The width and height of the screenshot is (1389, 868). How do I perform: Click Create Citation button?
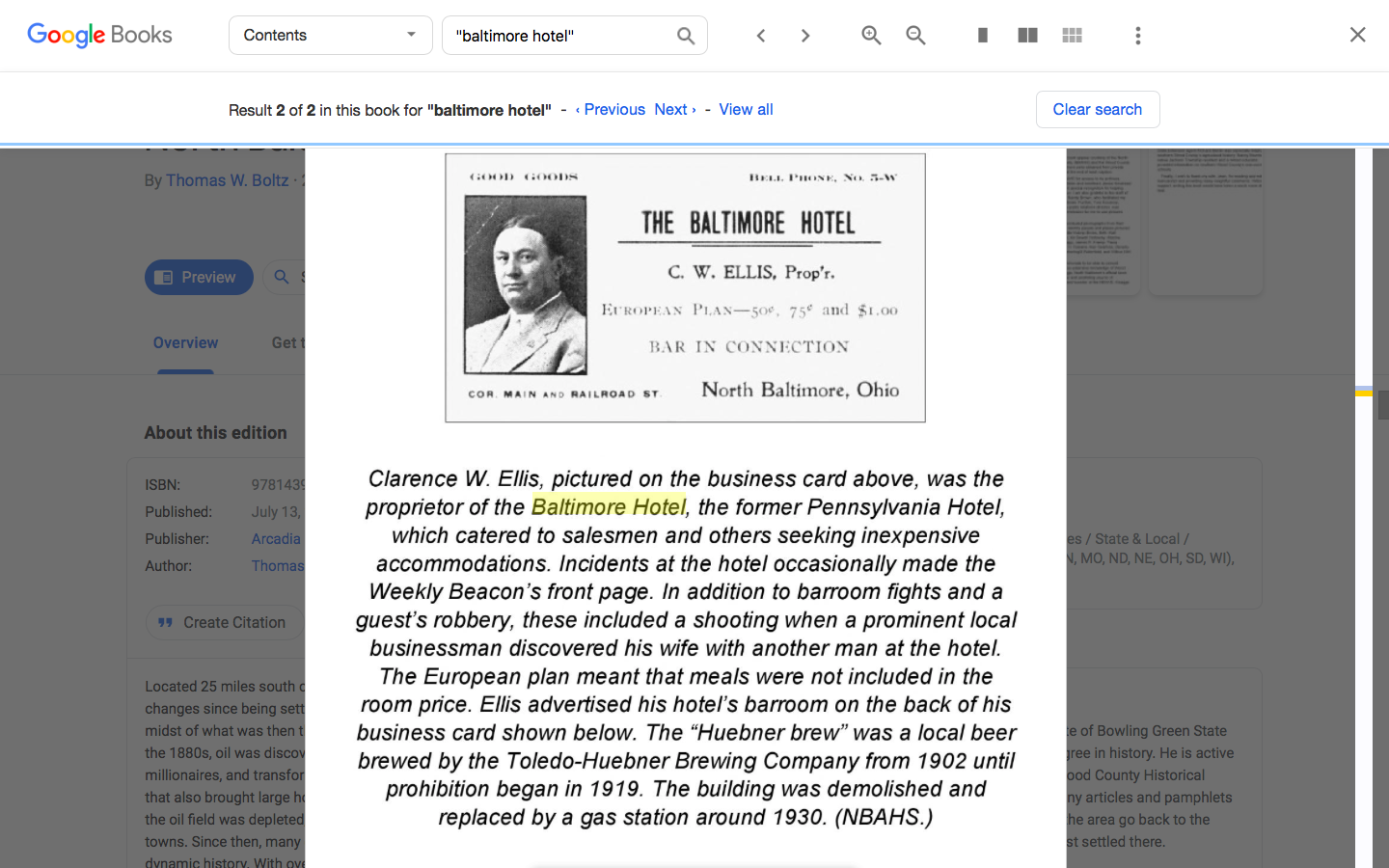pyautogui.click(x=224, y=622)
